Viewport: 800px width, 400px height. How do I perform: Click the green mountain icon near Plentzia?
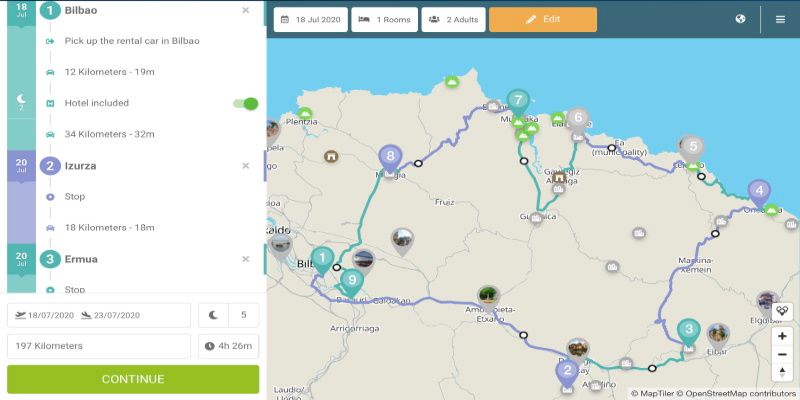coord(305,113)
